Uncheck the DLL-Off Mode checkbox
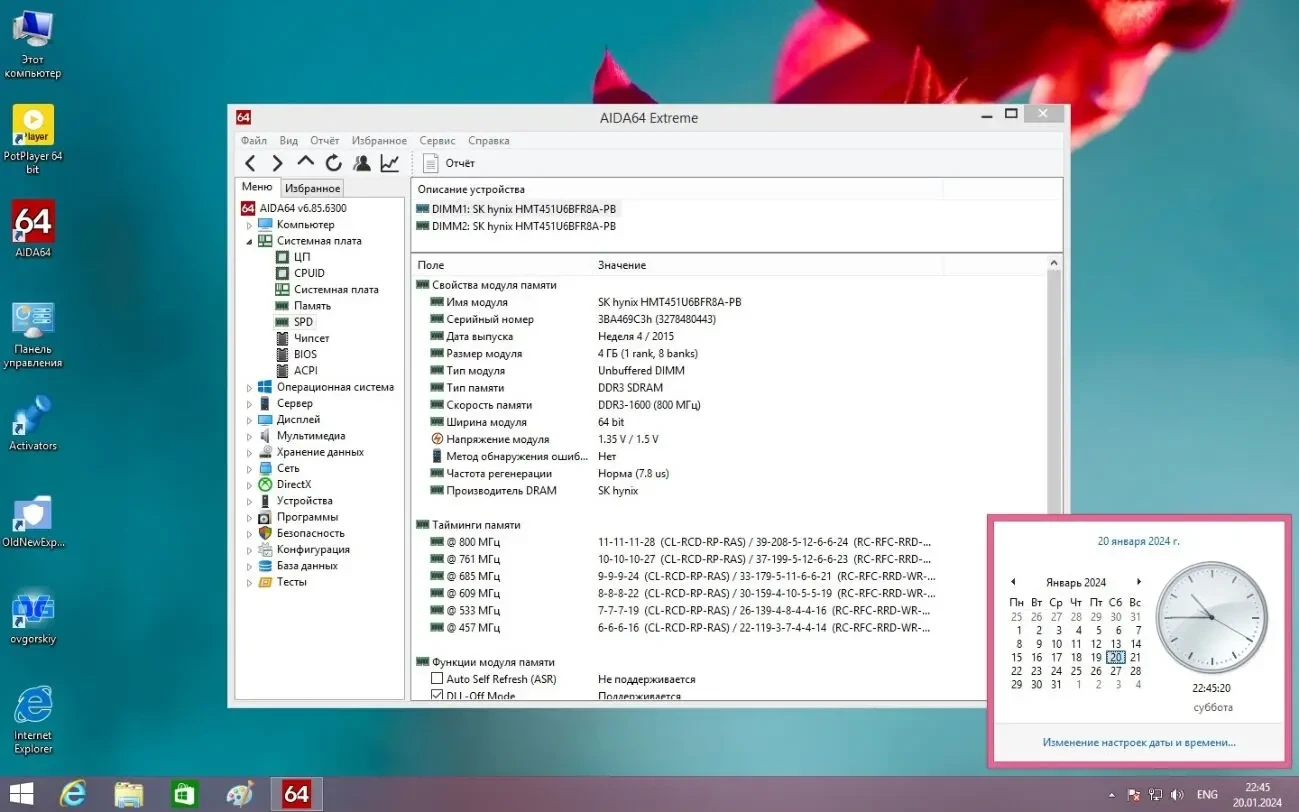This screenshot has width=1299, height=812. click(437, 694)
